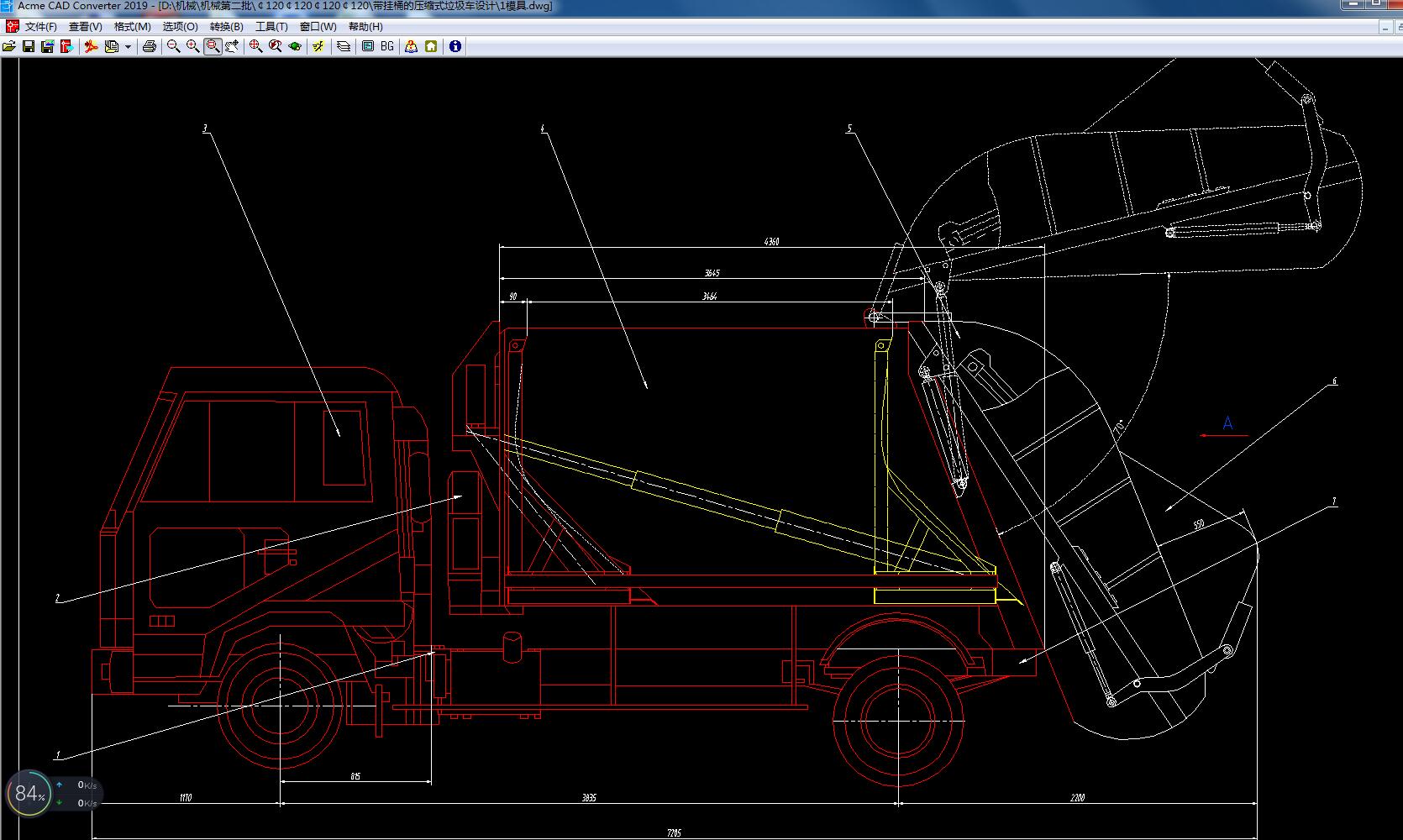Click the Export to PDF icon
The height and width of the screenshot is (840, 1403).
pos(92,46)
